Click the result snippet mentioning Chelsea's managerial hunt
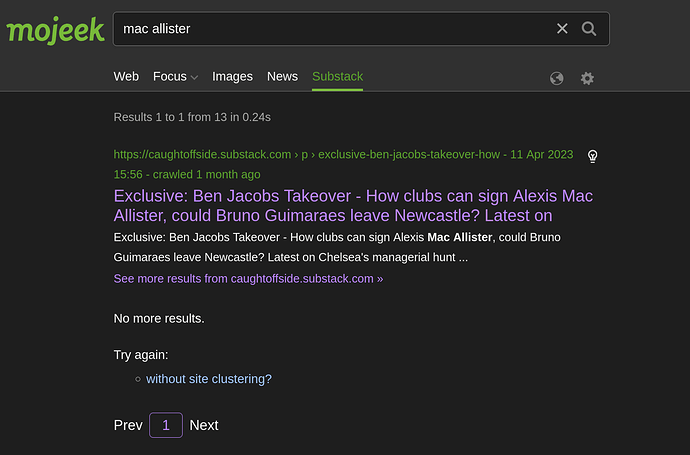The width and height of the screenshot is (690, 455). pos(337,247)
